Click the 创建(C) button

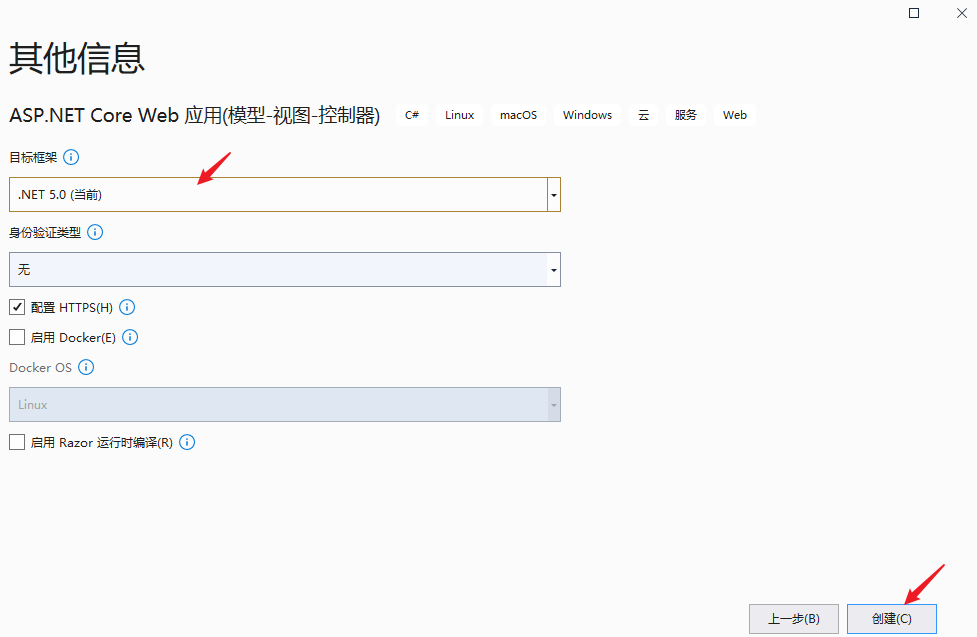[892, 618]
